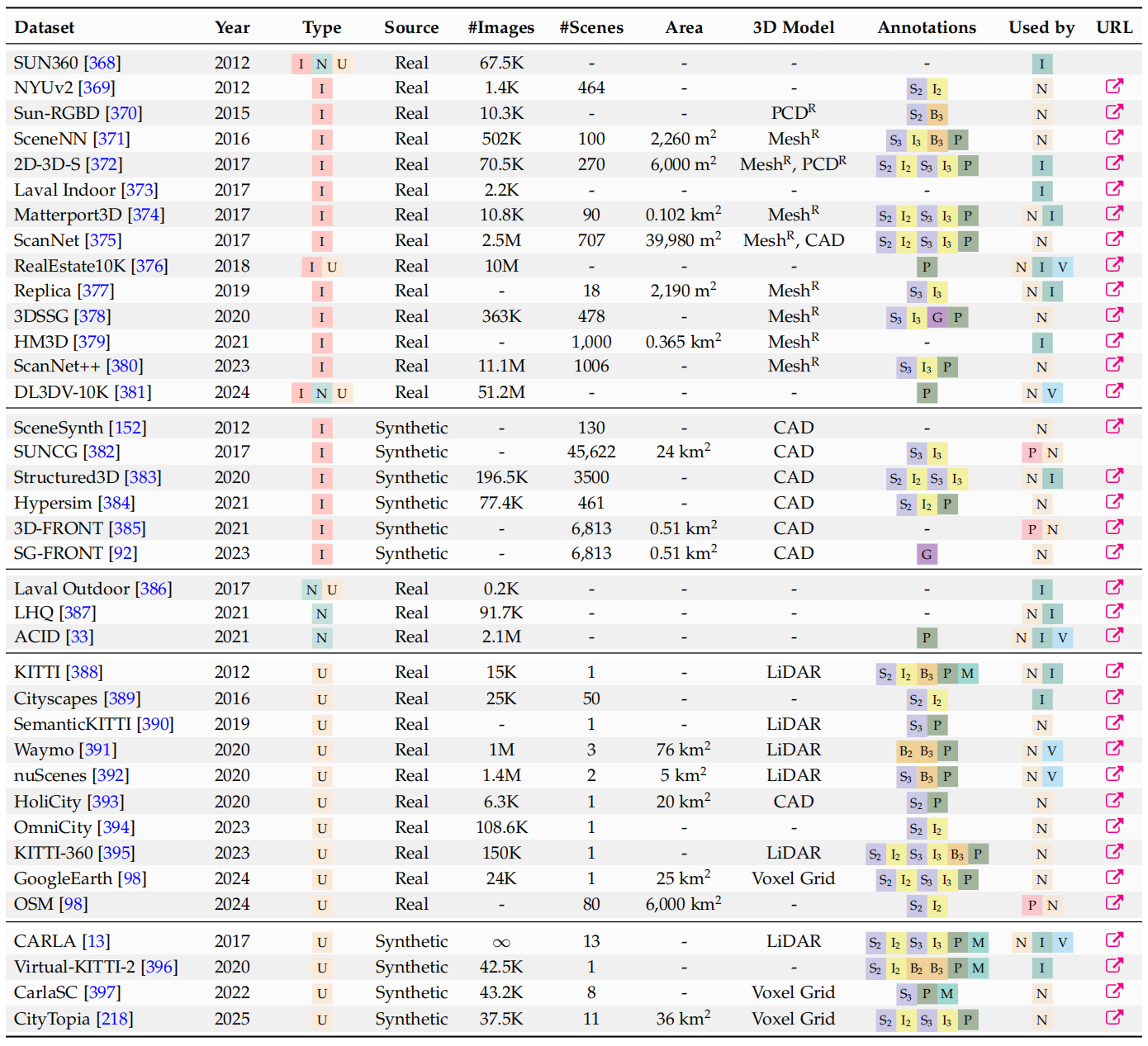1148x1046 pixels.
Task: Click the Cityscapes external link icon
Action: pos(1114,697)
